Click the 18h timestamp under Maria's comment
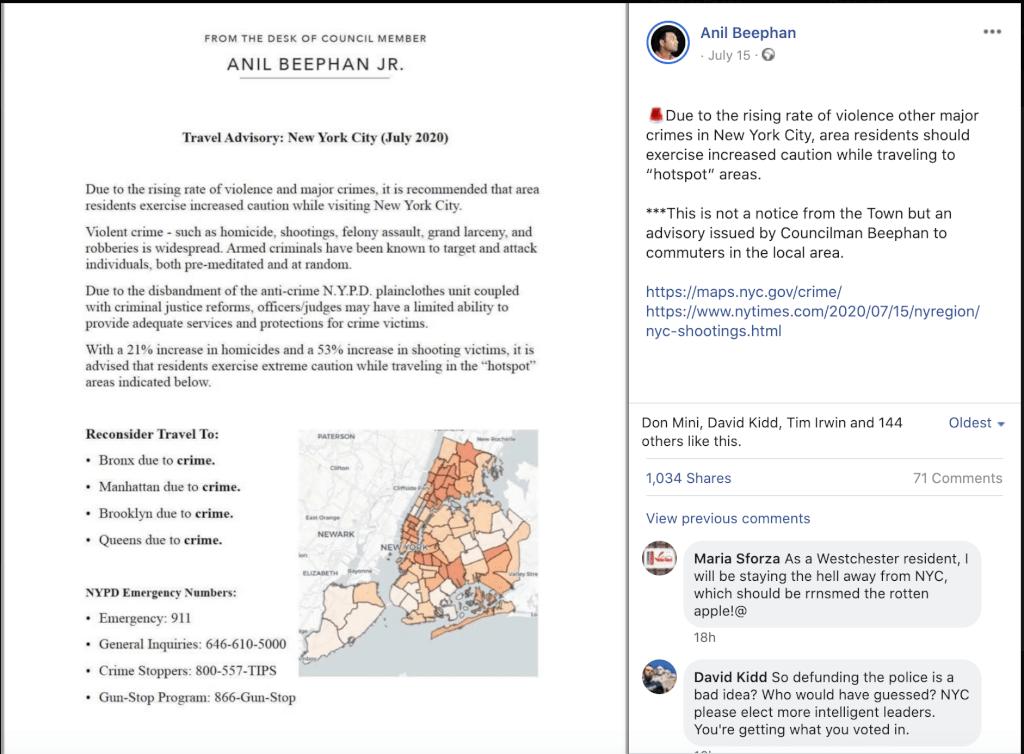This screenshot has height=754, width=1024. tap(704, 637)
